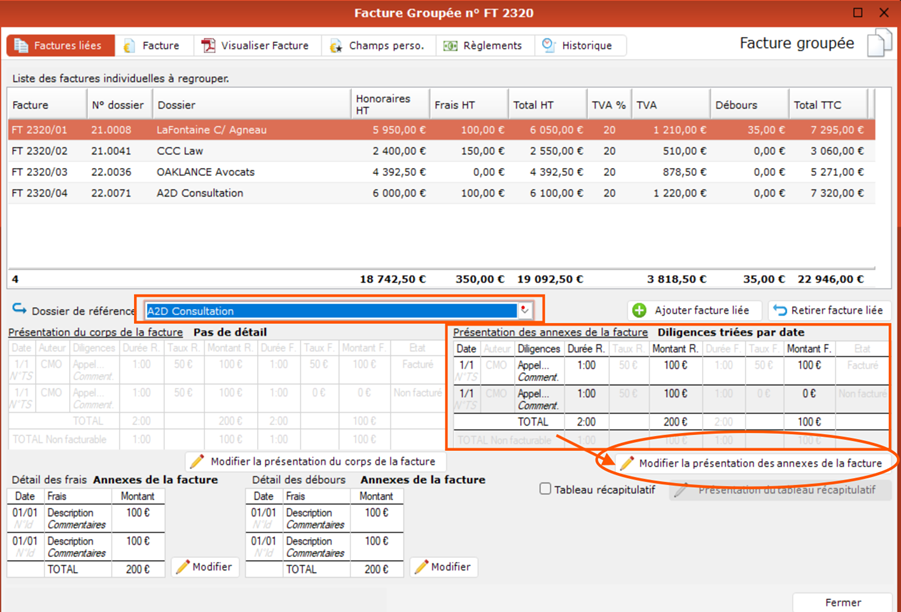The height and width of the screenshot is (612, 901).
Task: Open the Règlements tab
Action: (483, 46)
